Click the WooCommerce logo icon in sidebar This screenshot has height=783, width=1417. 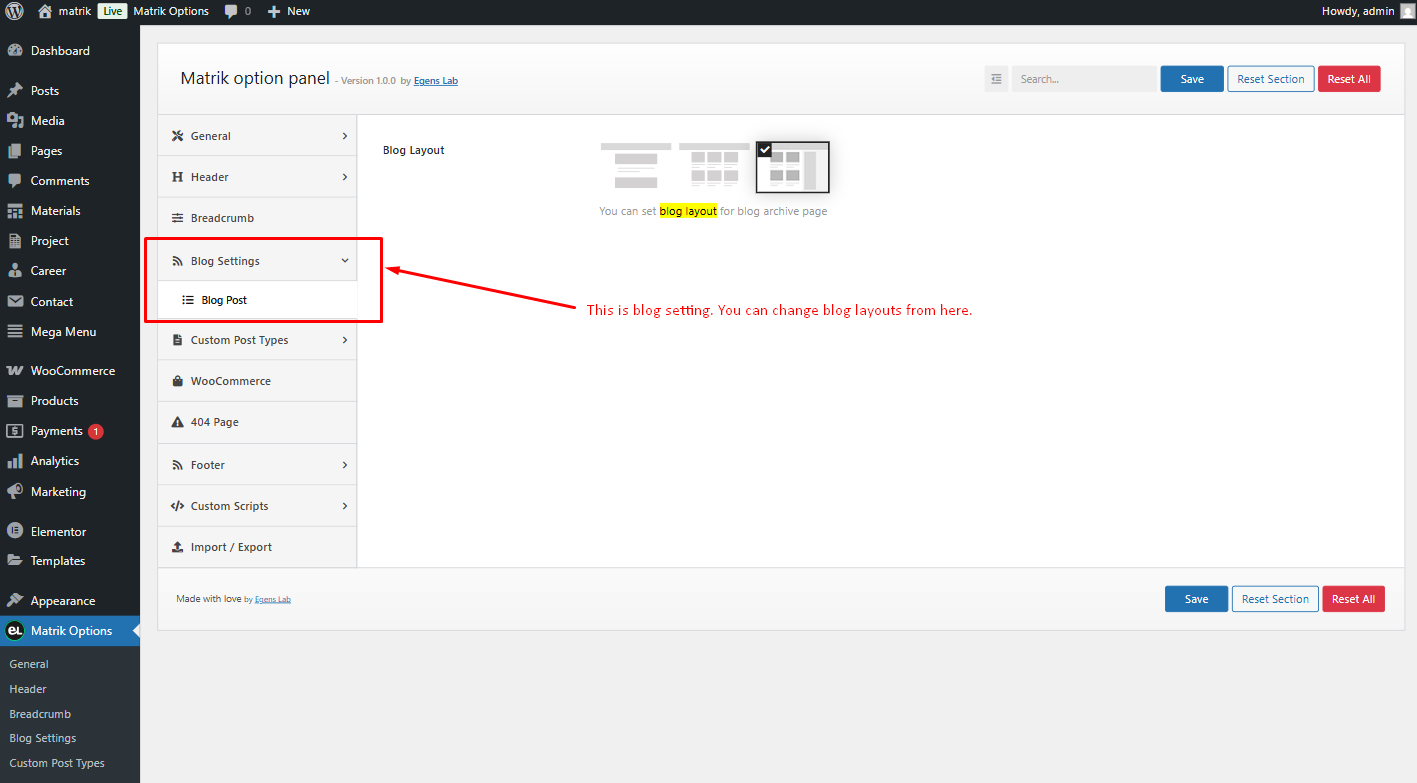pos(15,371)
